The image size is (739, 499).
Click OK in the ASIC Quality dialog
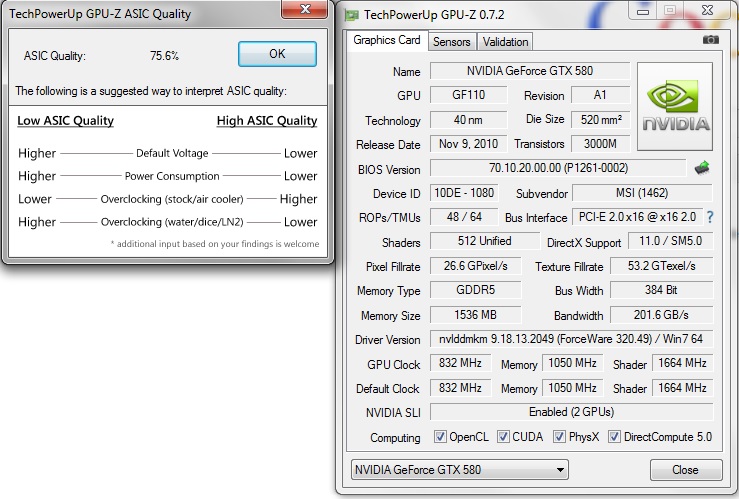point(277,54)
